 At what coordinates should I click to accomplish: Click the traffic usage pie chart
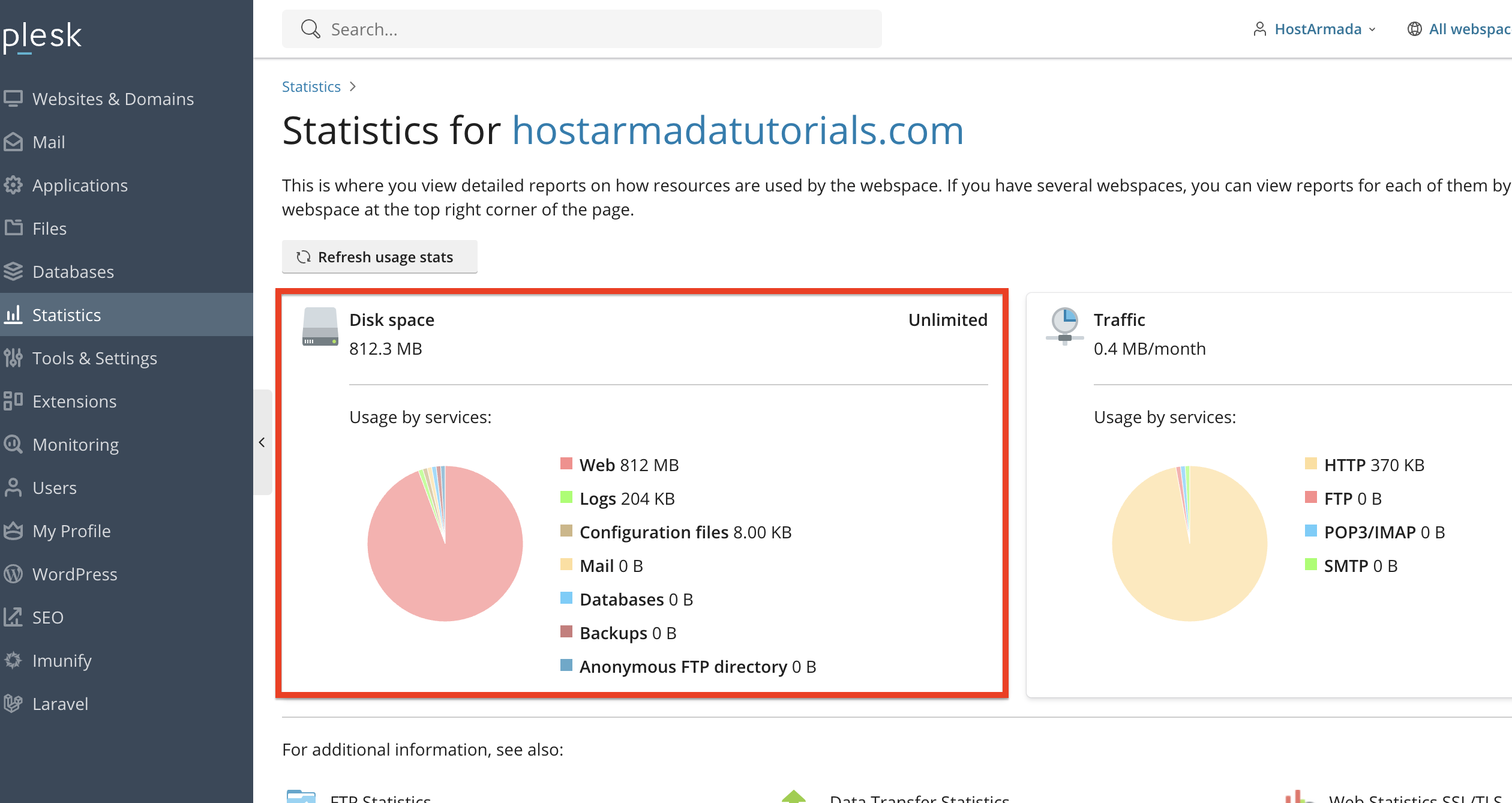coord(1190,544)
